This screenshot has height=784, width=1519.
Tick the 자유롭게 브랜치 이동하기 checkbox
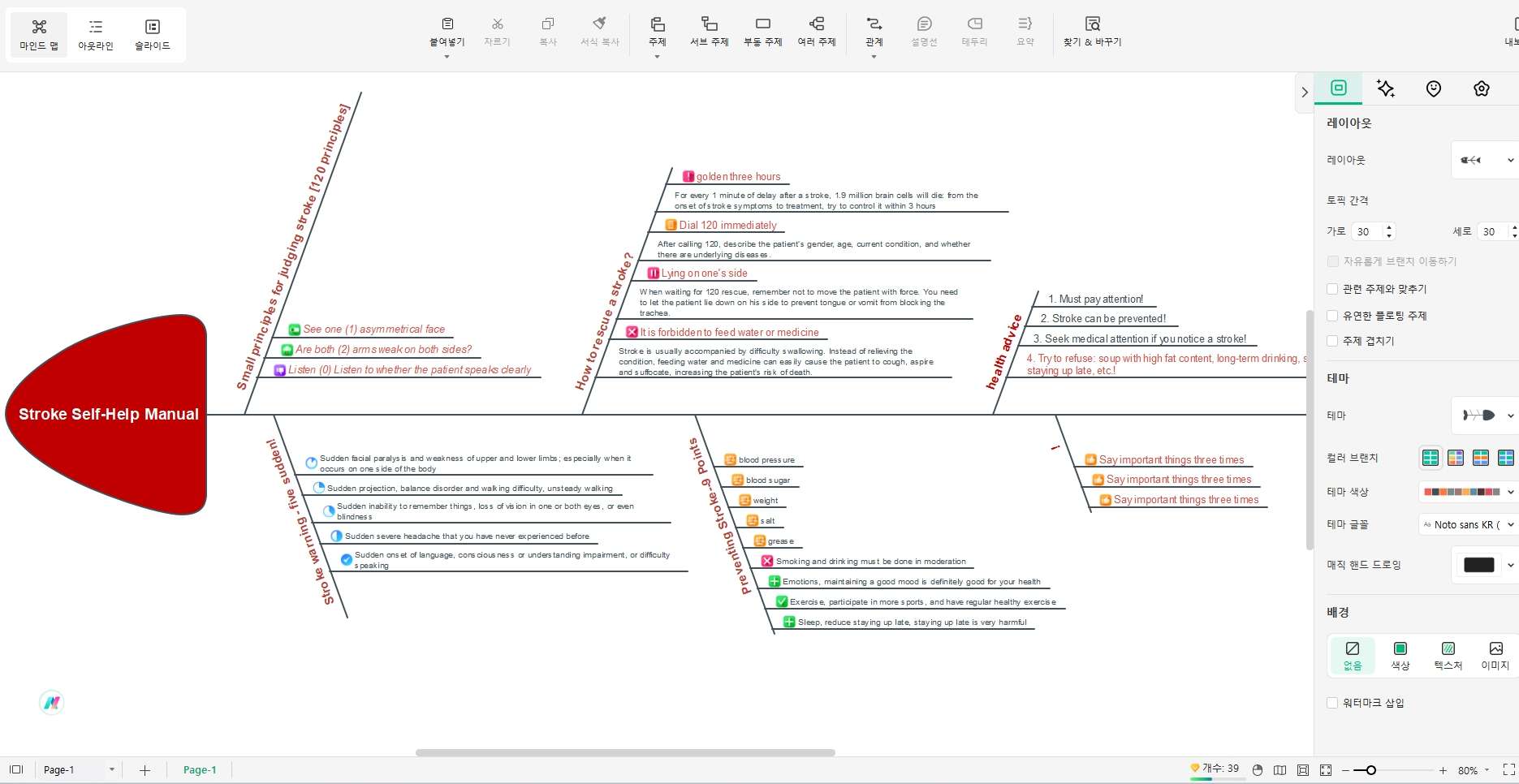tap(1332, 261)
